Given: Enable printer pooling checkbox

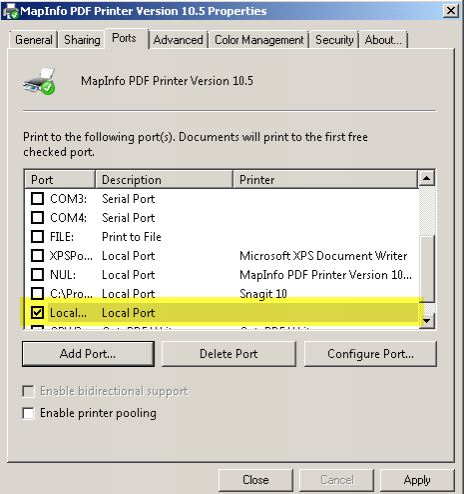Looking at the screenshot, I should point(28,413).
